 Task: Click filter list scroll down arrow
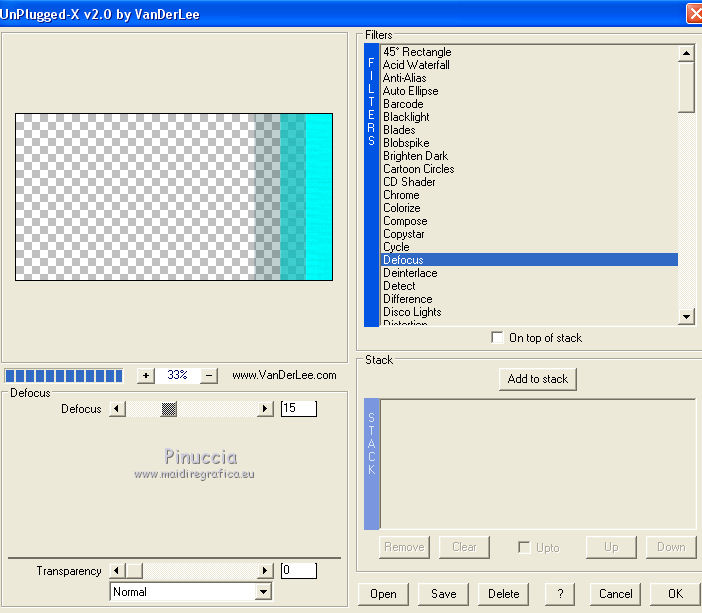(x=686, y=316)
